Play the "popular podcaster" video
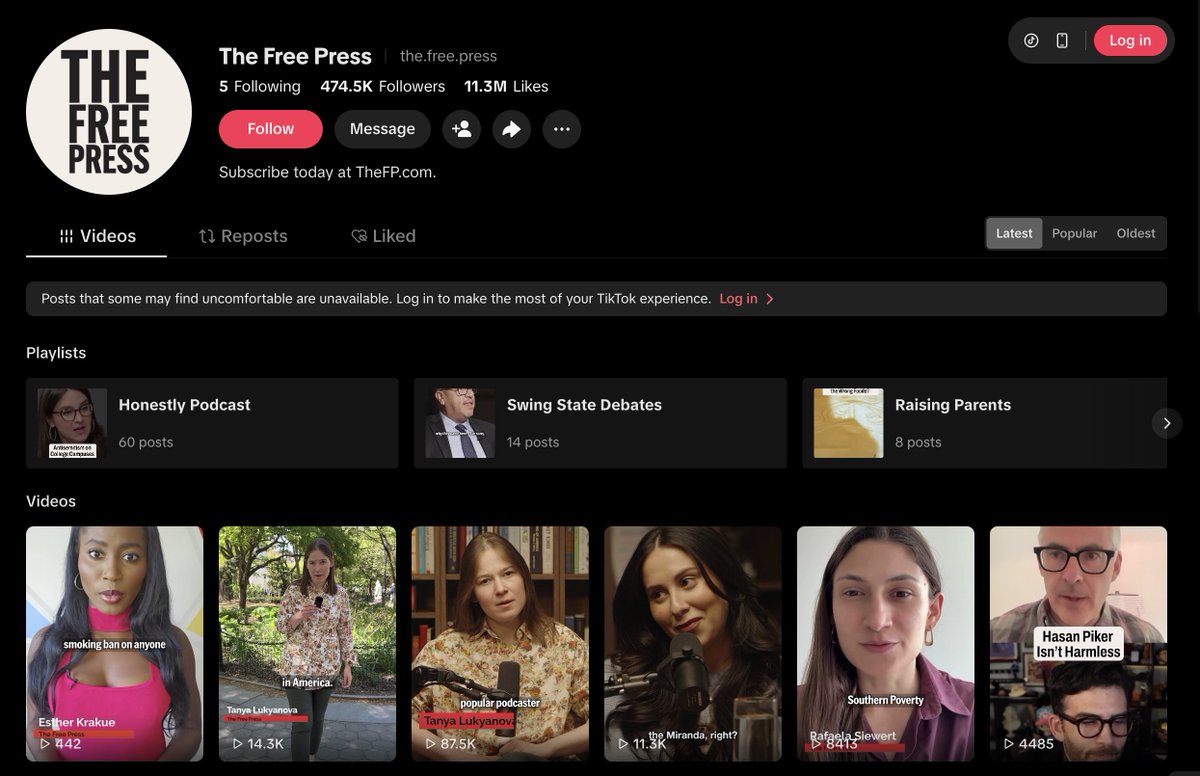Screen dimensions: 1200x776 (x=500, y=644)
